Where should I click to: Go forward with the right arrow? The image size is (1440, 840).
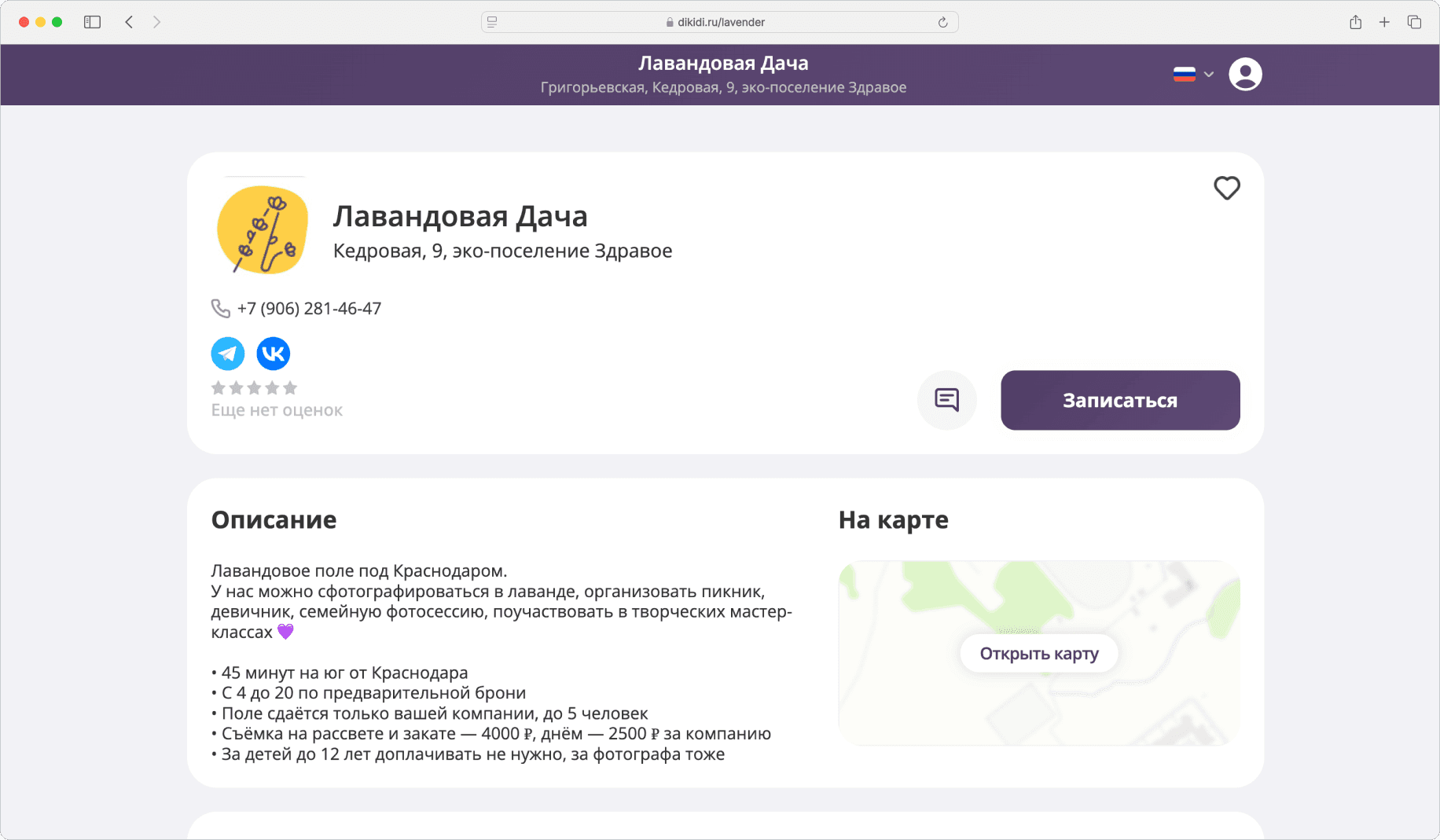point(156,22)
